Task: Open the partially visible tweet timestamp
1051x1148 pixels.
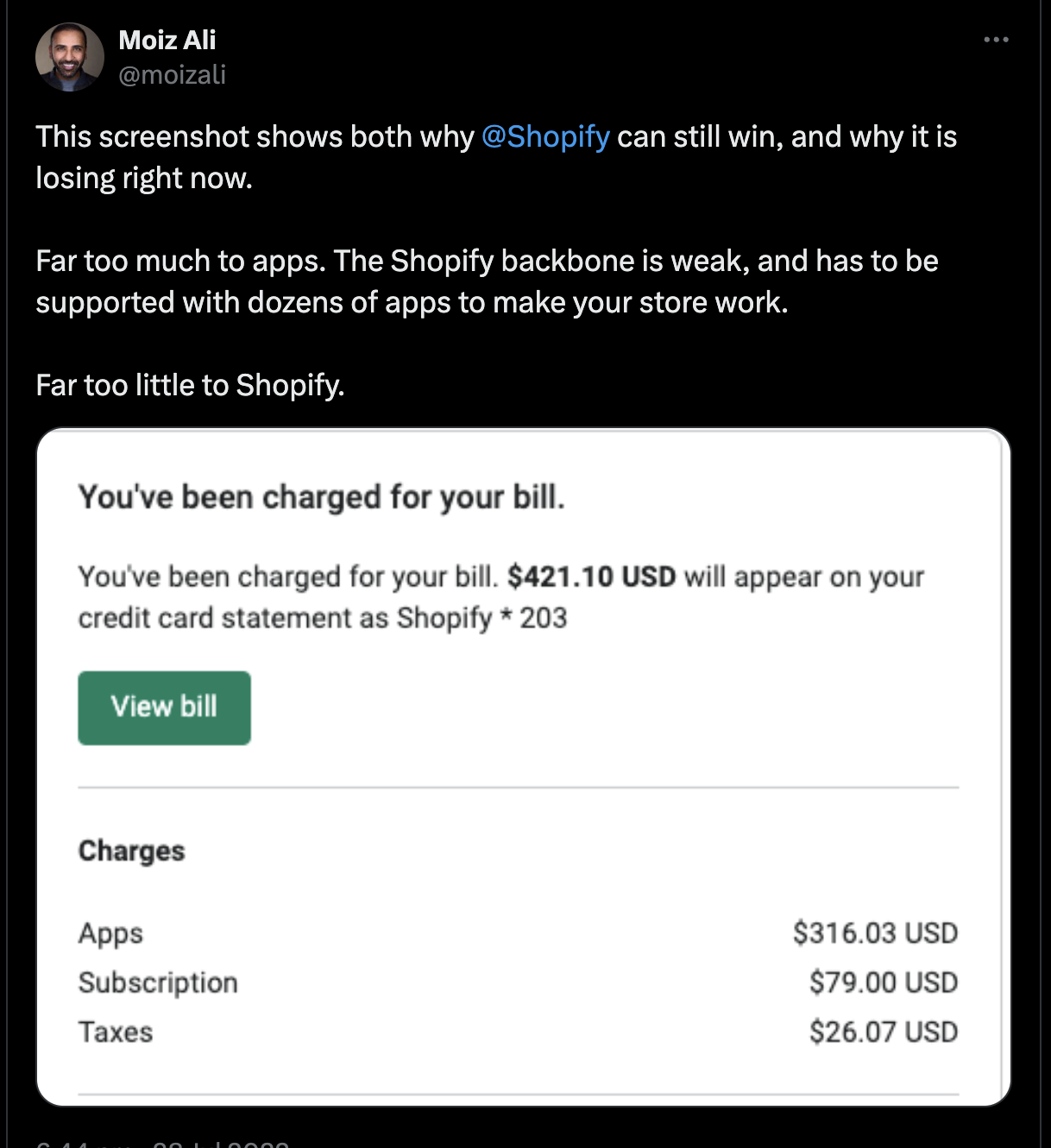Action: tap(162, 1143)
